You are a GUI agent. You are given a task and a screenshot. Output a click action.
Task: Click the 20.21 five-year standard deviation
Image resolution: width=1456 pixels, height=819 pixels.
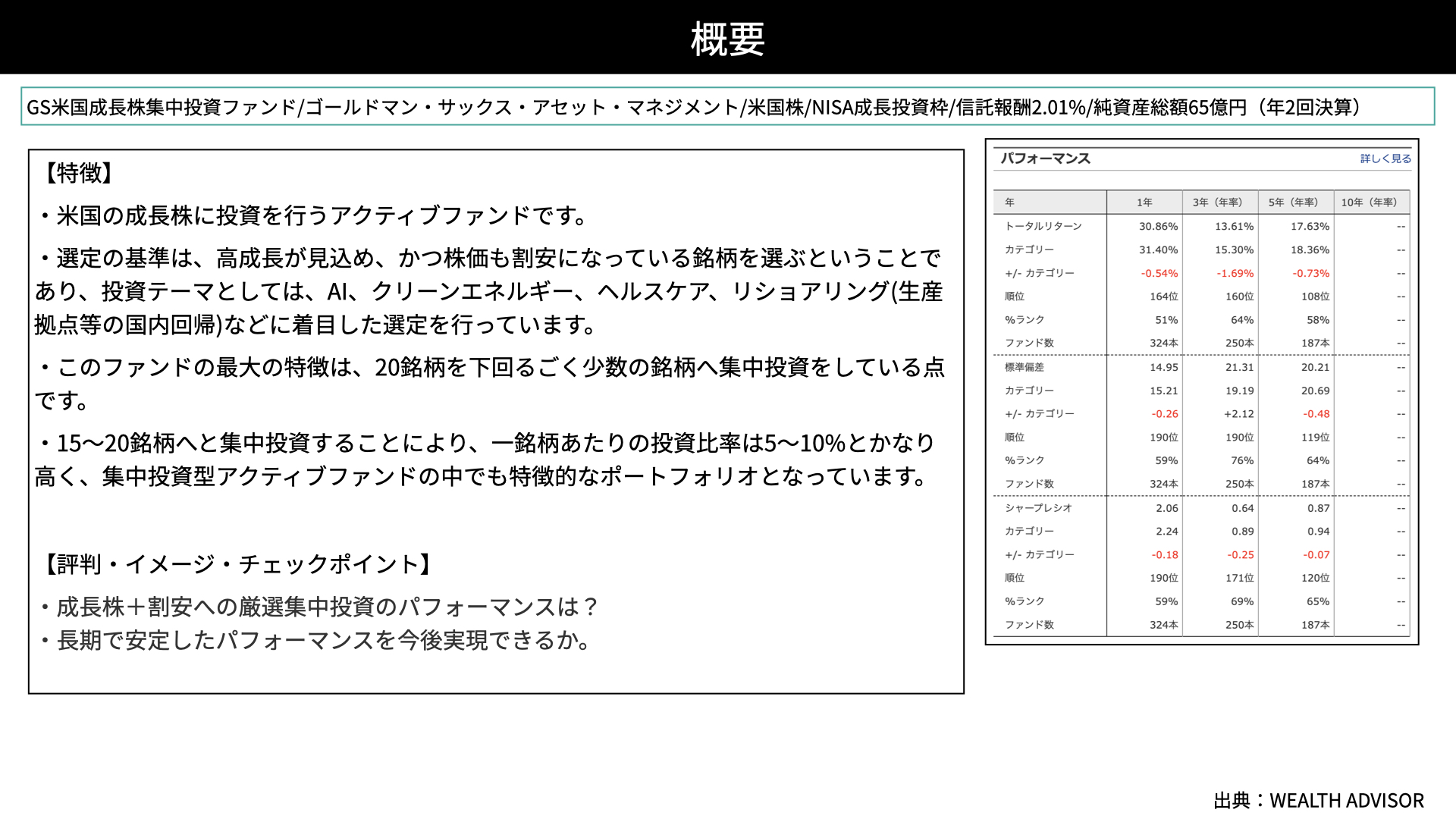pyautogui.click(x=1316, y=367)
